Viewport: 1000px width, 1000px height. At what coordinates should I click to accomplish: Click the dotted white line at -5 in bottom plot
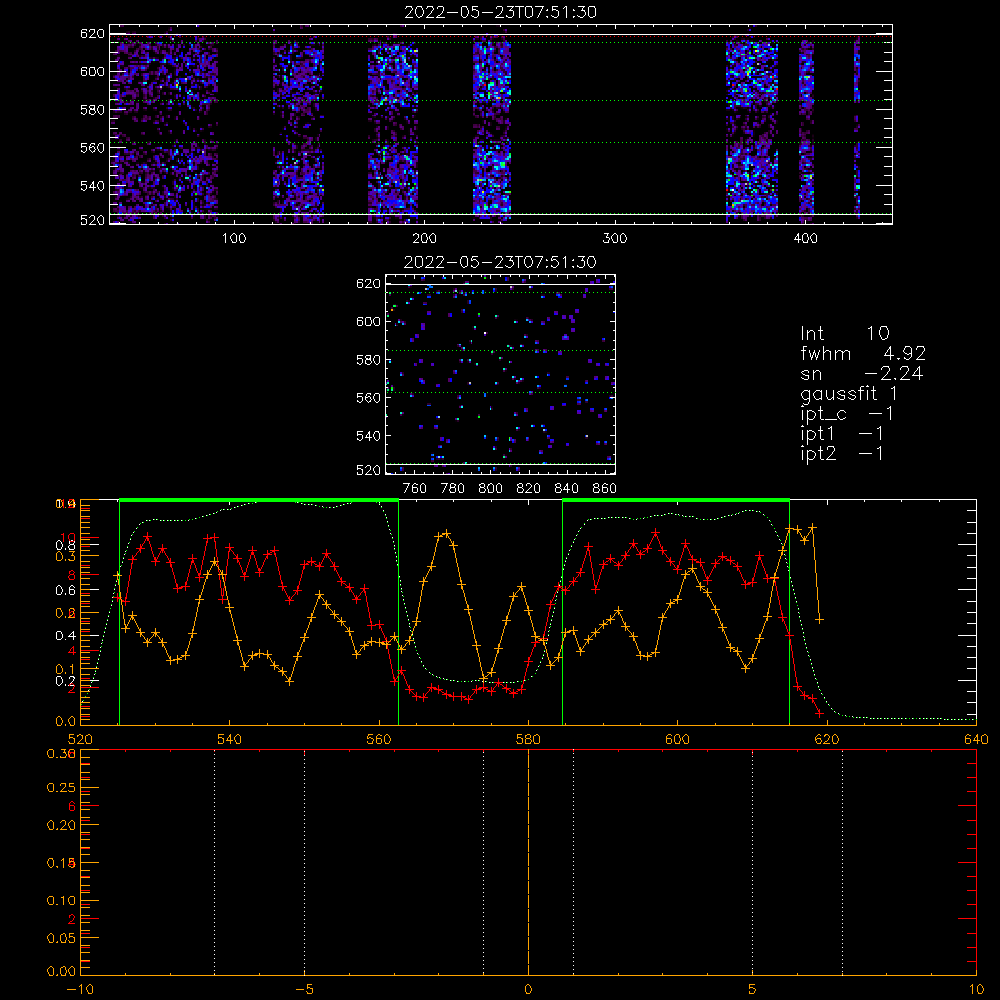point(304,861)
